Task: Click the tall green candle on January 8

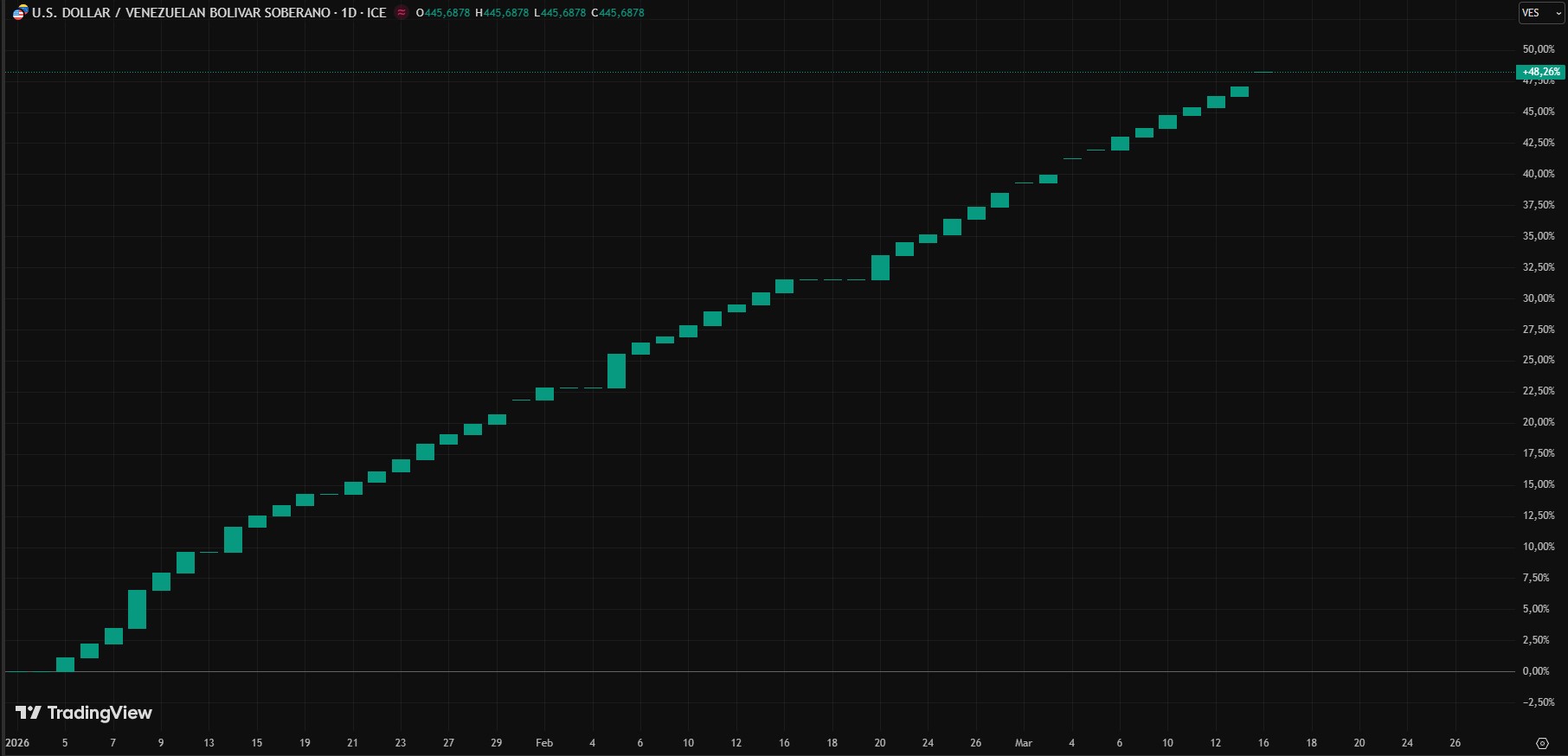Action: (x=137, y=610)
